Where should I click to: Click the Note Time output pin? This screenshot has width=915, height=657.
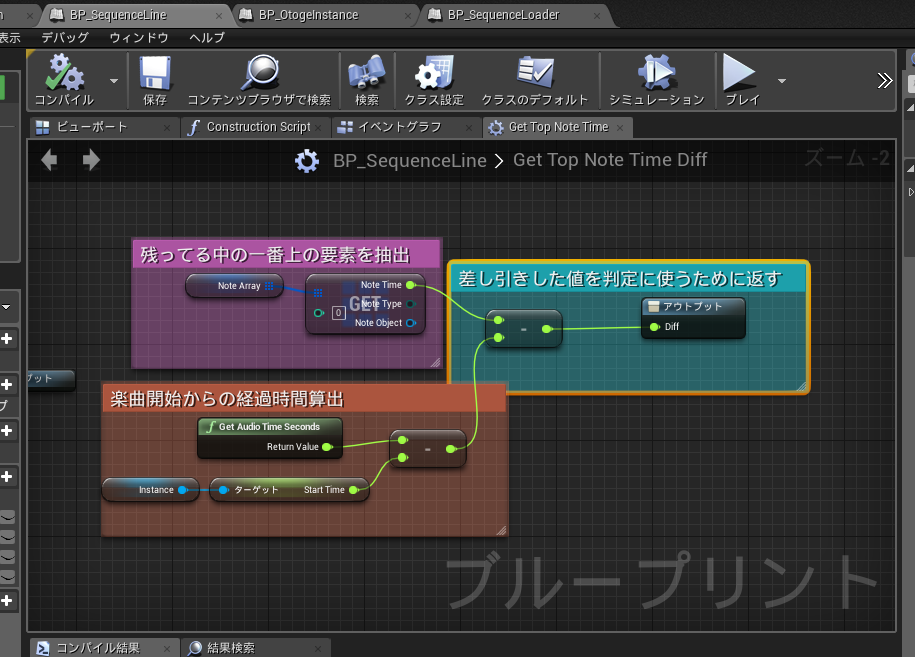tap(411, 285)
